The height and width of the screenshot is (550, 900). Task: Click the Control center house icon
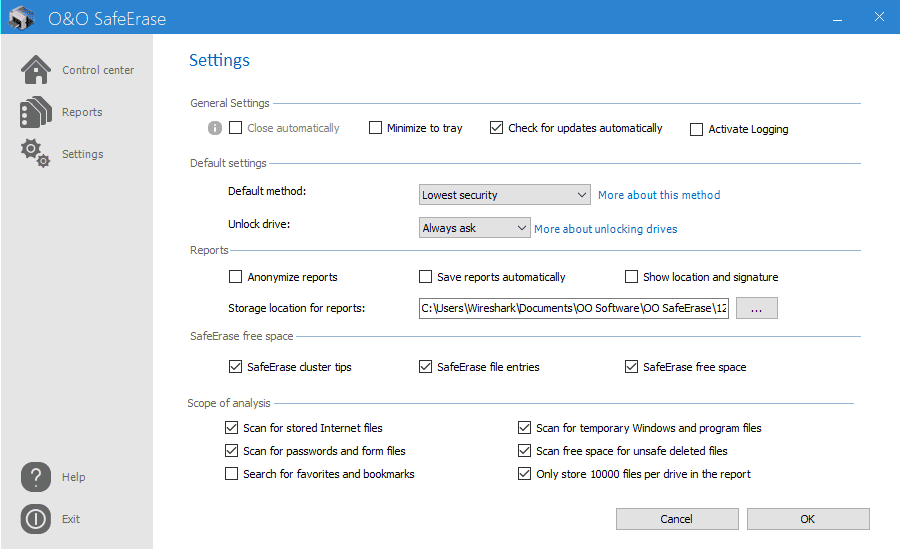tap(36, 69)
